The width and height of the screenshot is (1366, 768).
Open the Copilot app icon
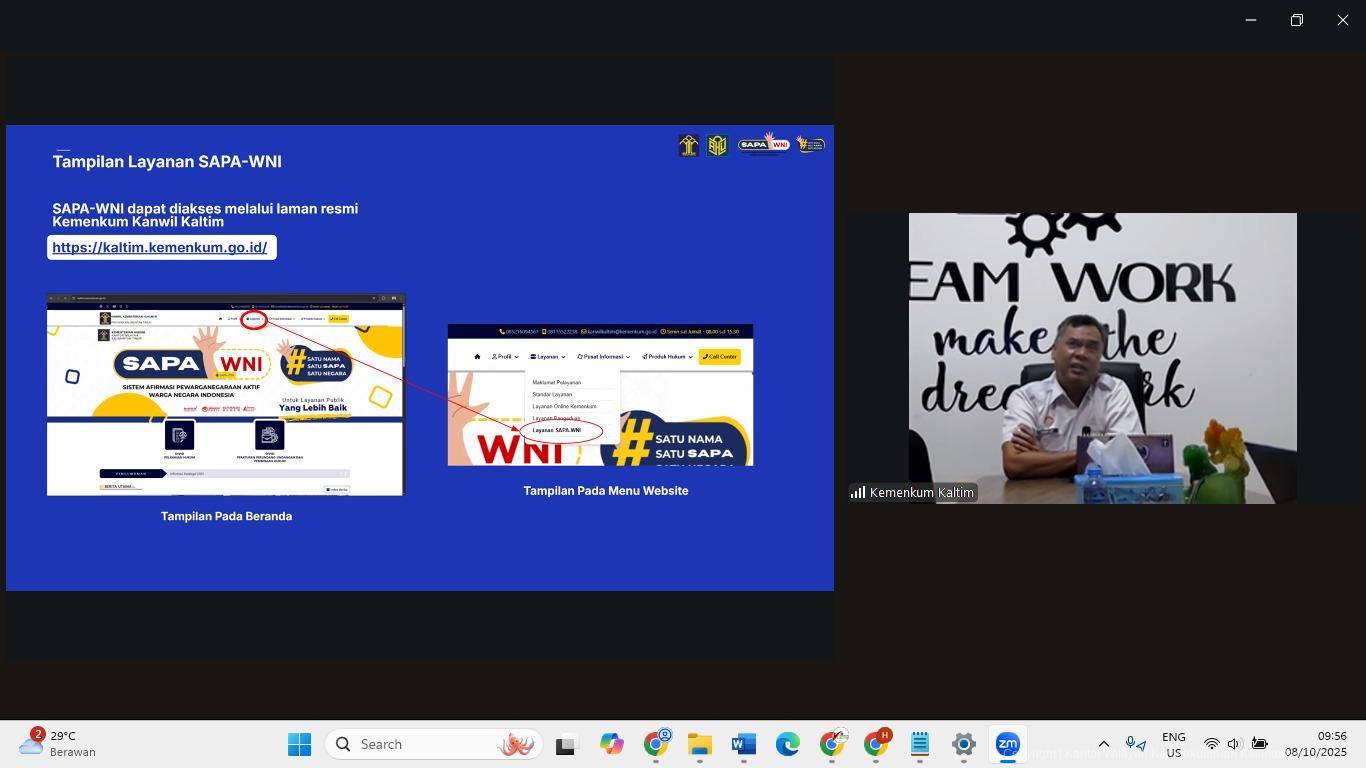click(611, 745)
